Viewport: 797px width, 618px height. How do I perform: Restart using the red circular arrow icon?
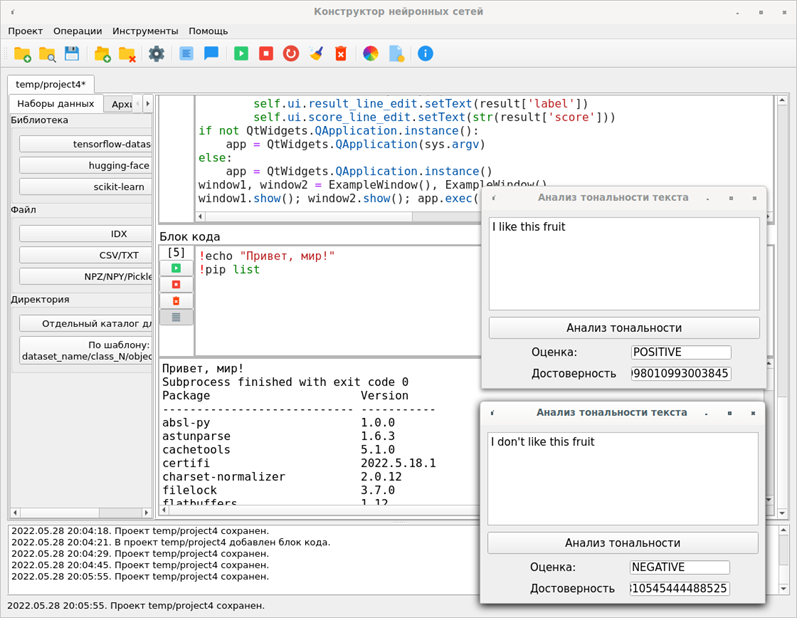pyautogui.click(x=291, y=53)
